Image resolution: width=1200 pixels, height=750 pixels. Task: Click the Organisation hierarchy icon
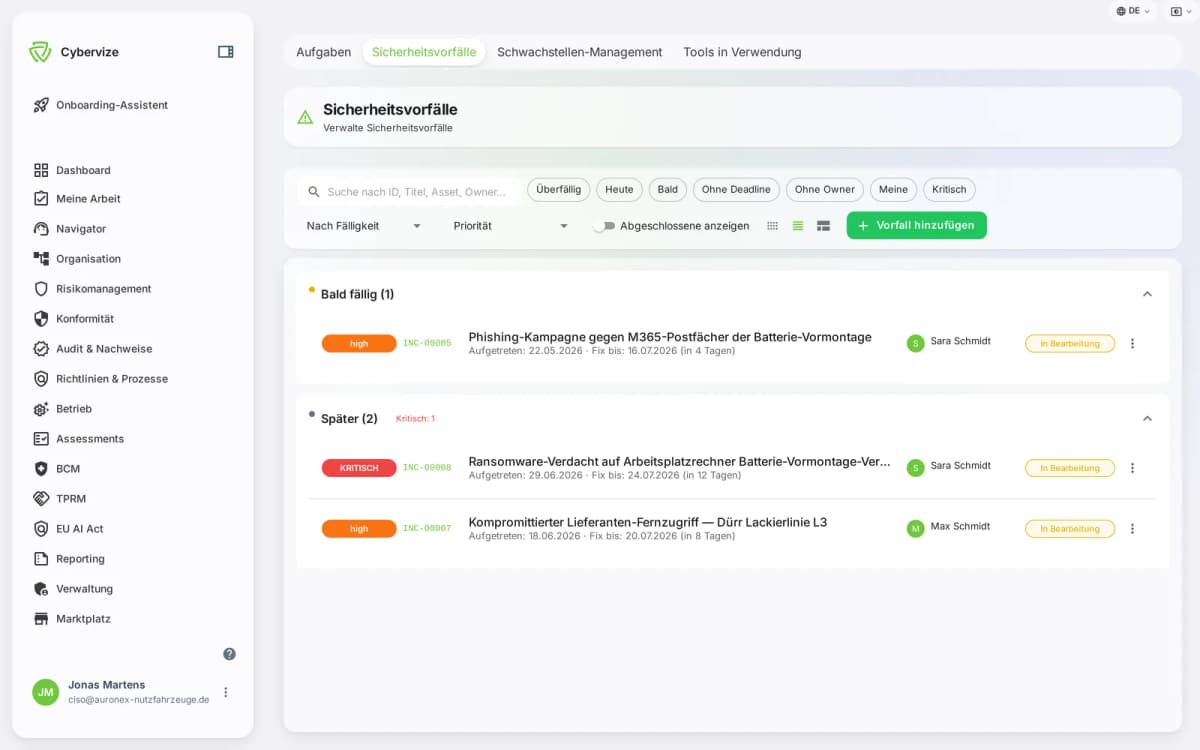[x=41, y=258]
